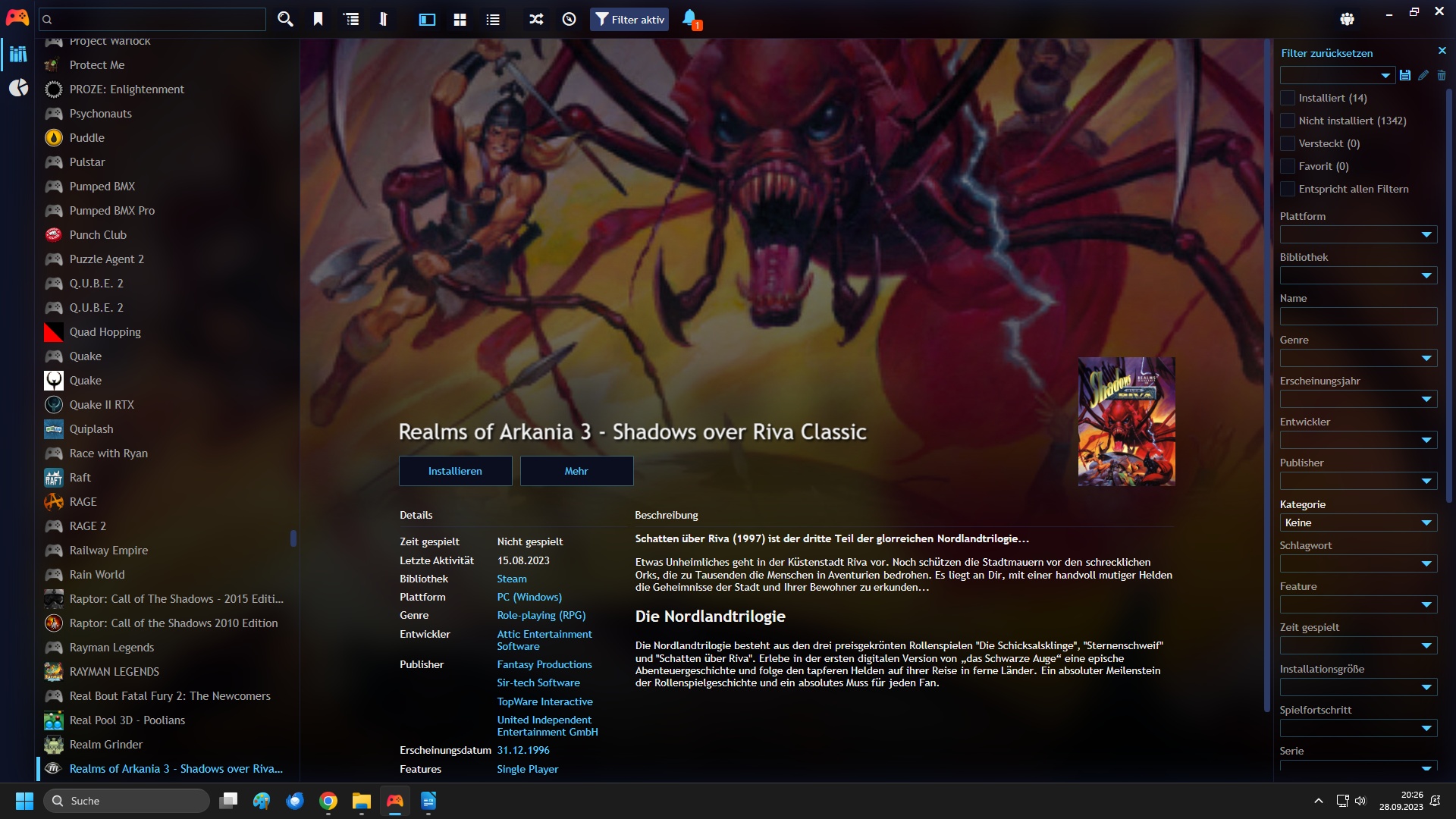The image size is (1456, 819).
Task: Open the statistics pie chart view
Action: tap(18, 88)
